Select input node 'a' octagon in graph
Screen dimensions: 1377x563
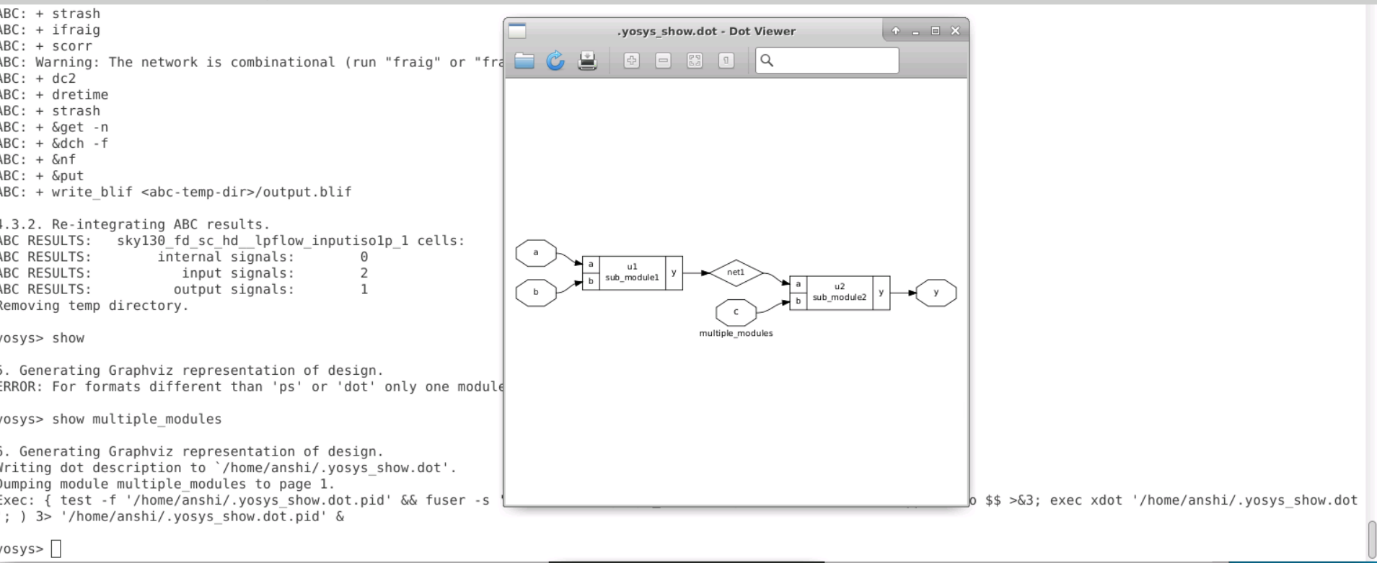[536, 253]
